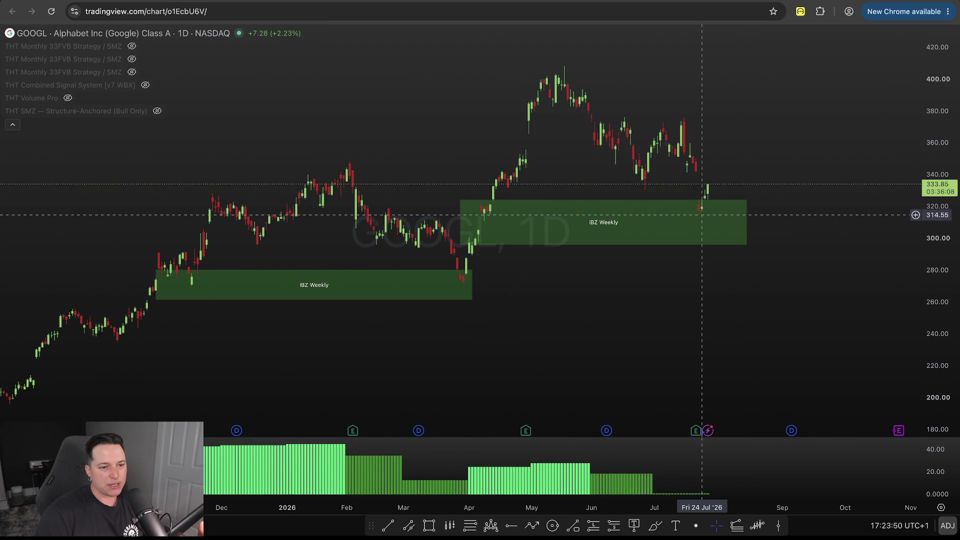Click the dividend marker near September

pyautogui.click(x=791, y=430)
